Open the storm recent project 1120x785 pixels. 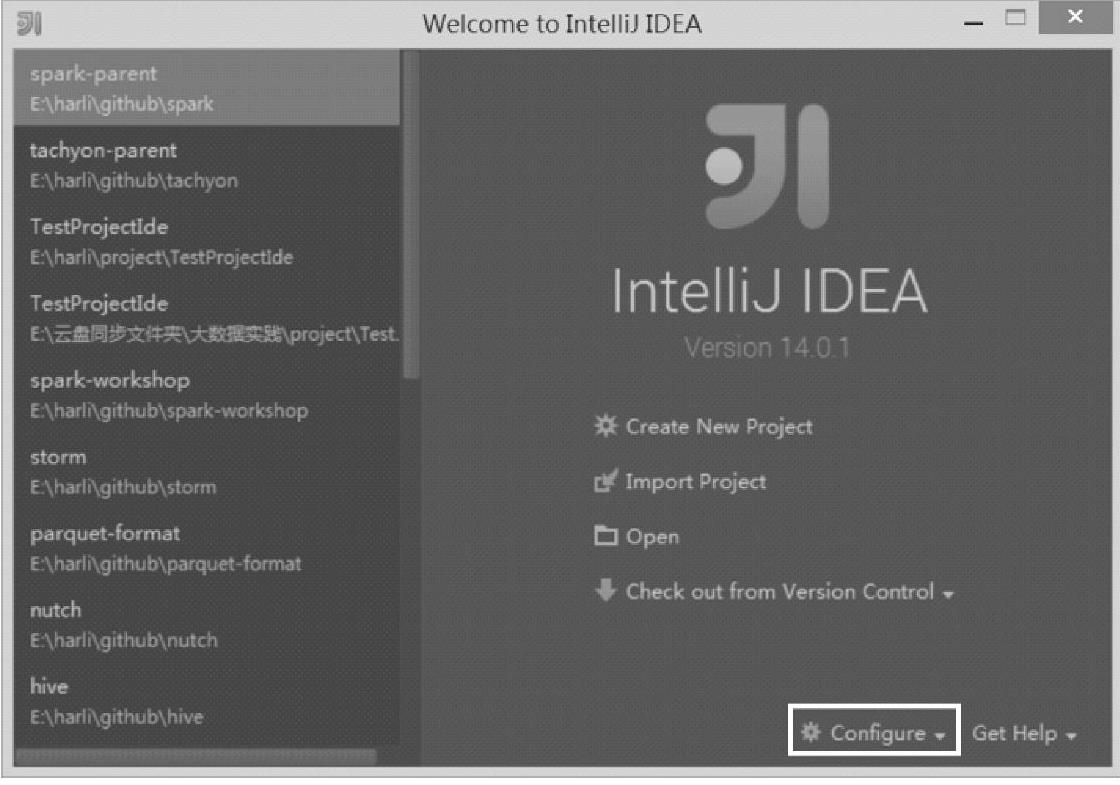pyautogui.click(x=206, y=471)
